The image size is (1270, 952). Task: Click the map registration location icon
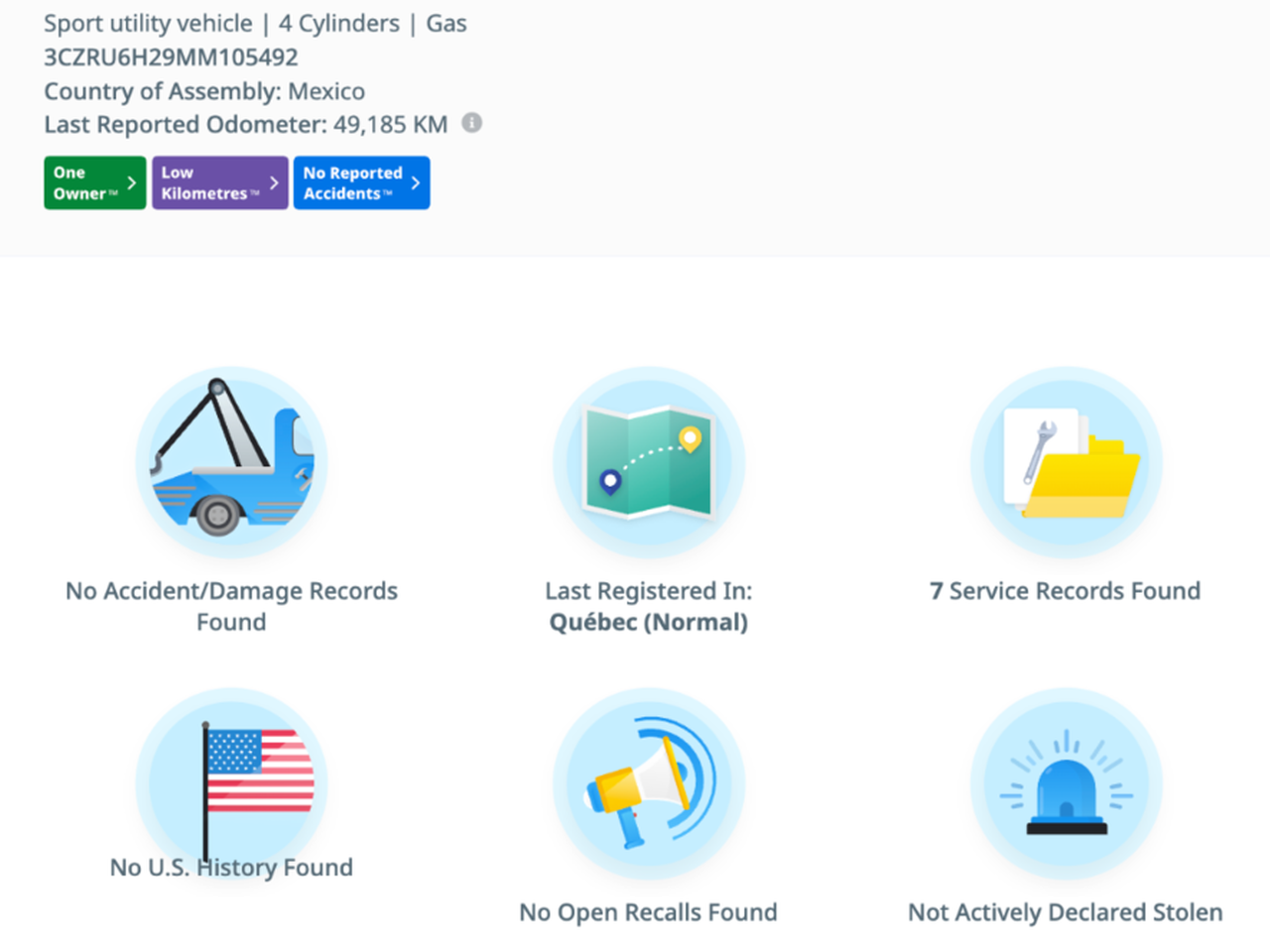(x=648, y=462)
